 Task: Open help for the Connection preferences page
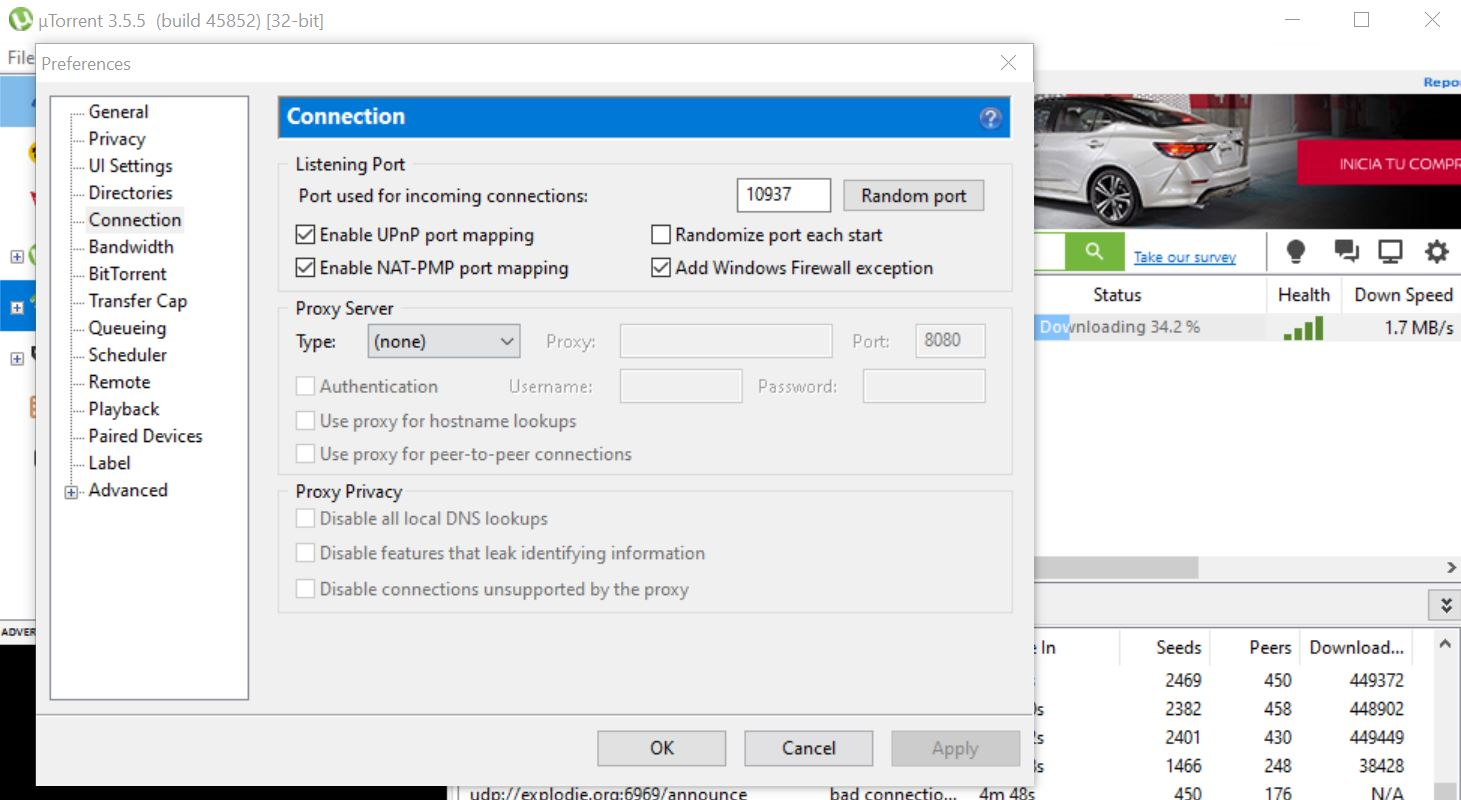click(x=990, y=118)
